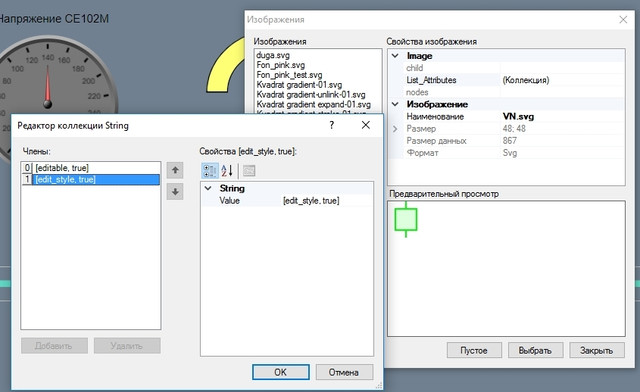The width and height of the screenshot is (640, 392).
Task: Select Fon_pink_test.svg in images list
Action: pyautogui.click(x=289, y=75)
